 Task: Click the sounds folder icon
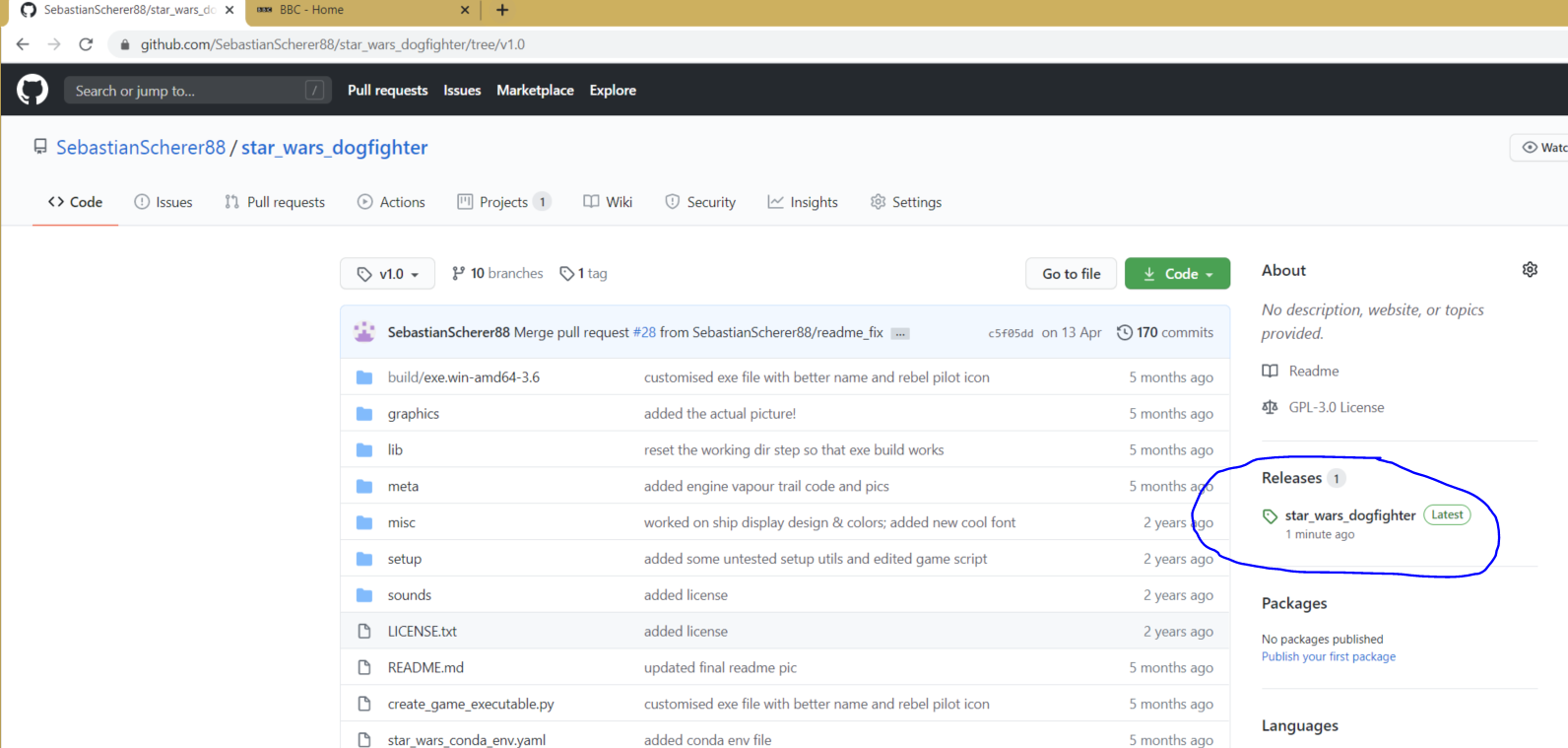tap(364, 595)
